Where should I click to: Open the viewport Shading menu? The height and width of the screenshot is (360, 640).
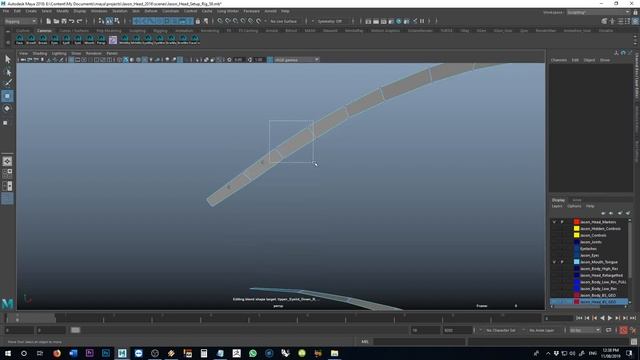pyautogui.click(x=40, y=53)
